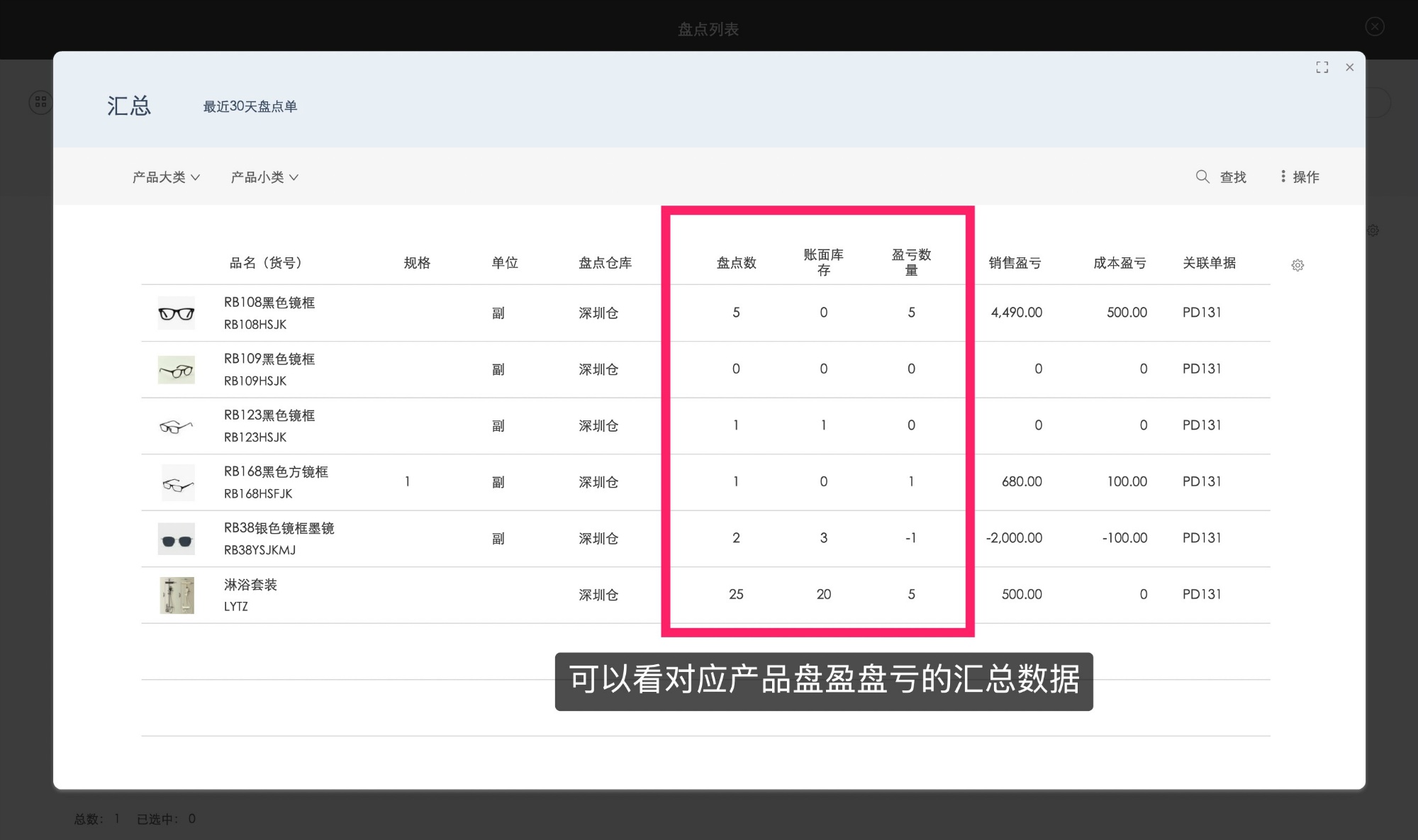Click the RB108黑色镜框 eyeglasses thumbnail

coord(176,313)
